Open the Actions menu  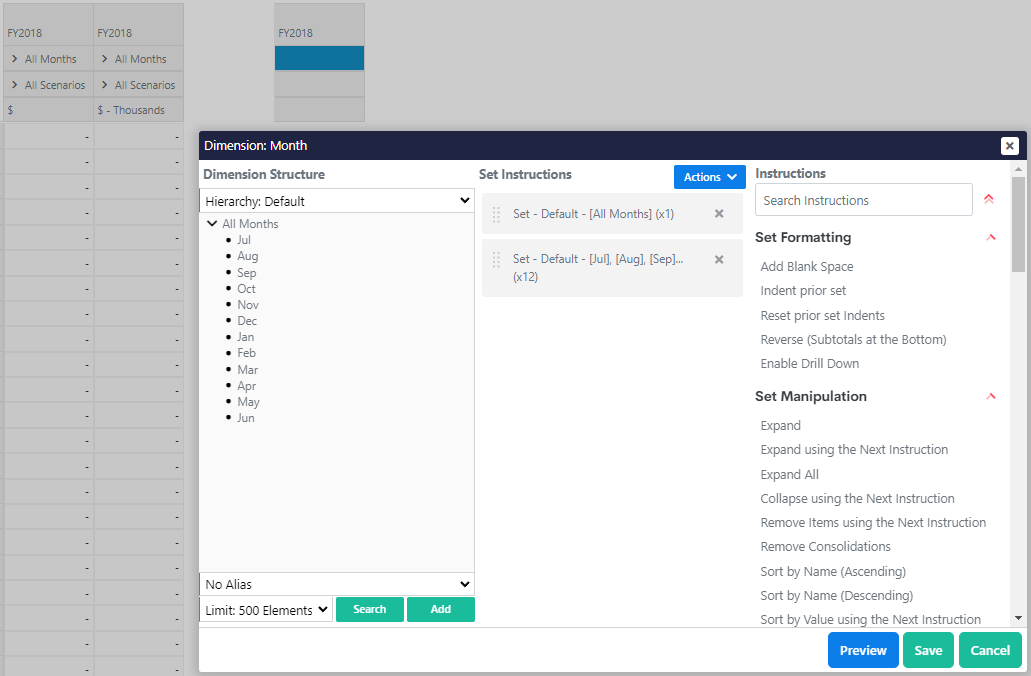[710, 177]
